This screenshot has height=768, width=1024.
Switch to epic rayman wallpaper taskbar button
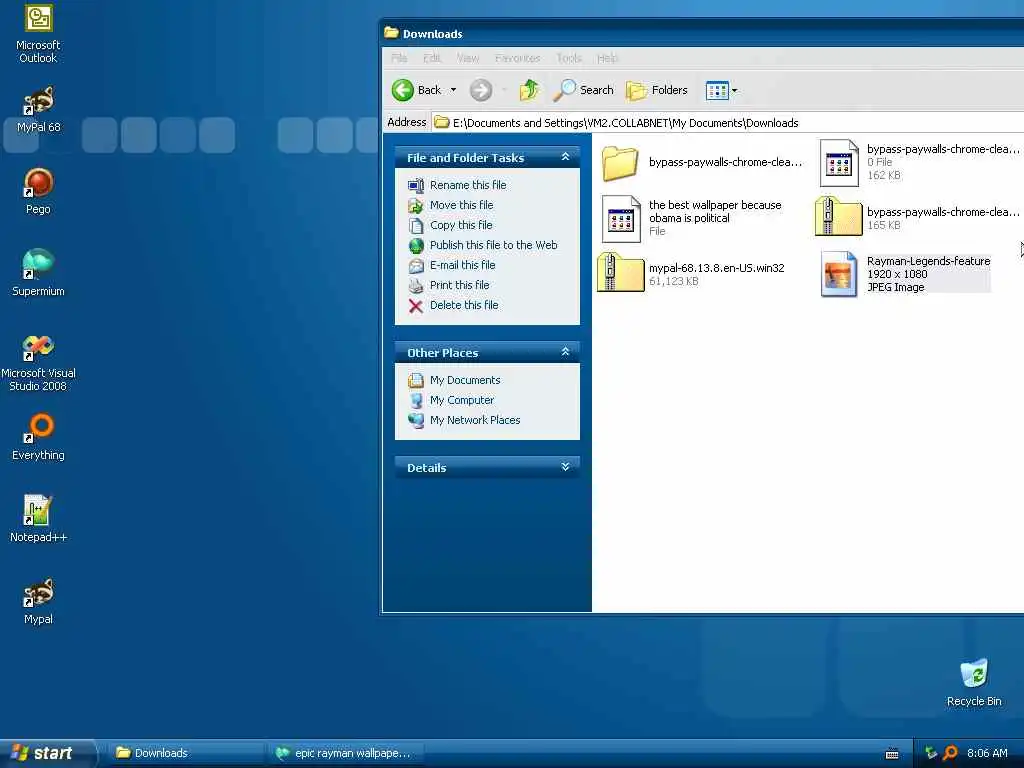click(x=345, y=753)
